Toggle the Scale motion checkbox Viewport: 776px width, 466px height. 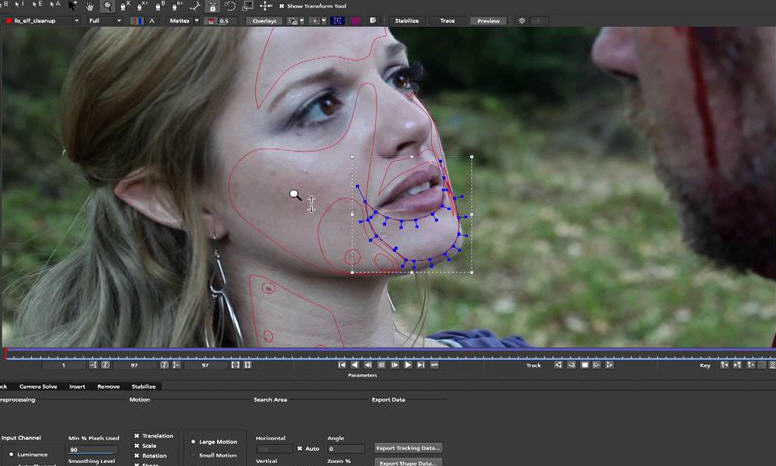(137, 446)
